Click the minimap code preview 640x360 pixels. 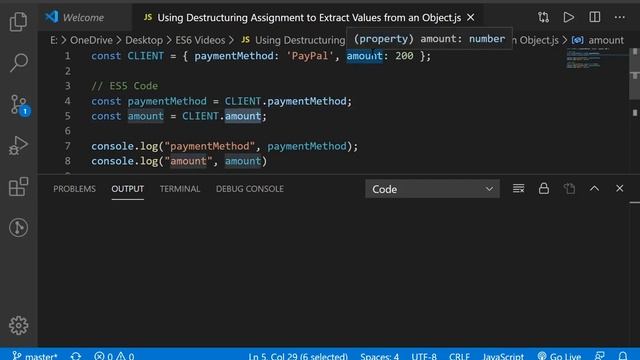point(584,59)
